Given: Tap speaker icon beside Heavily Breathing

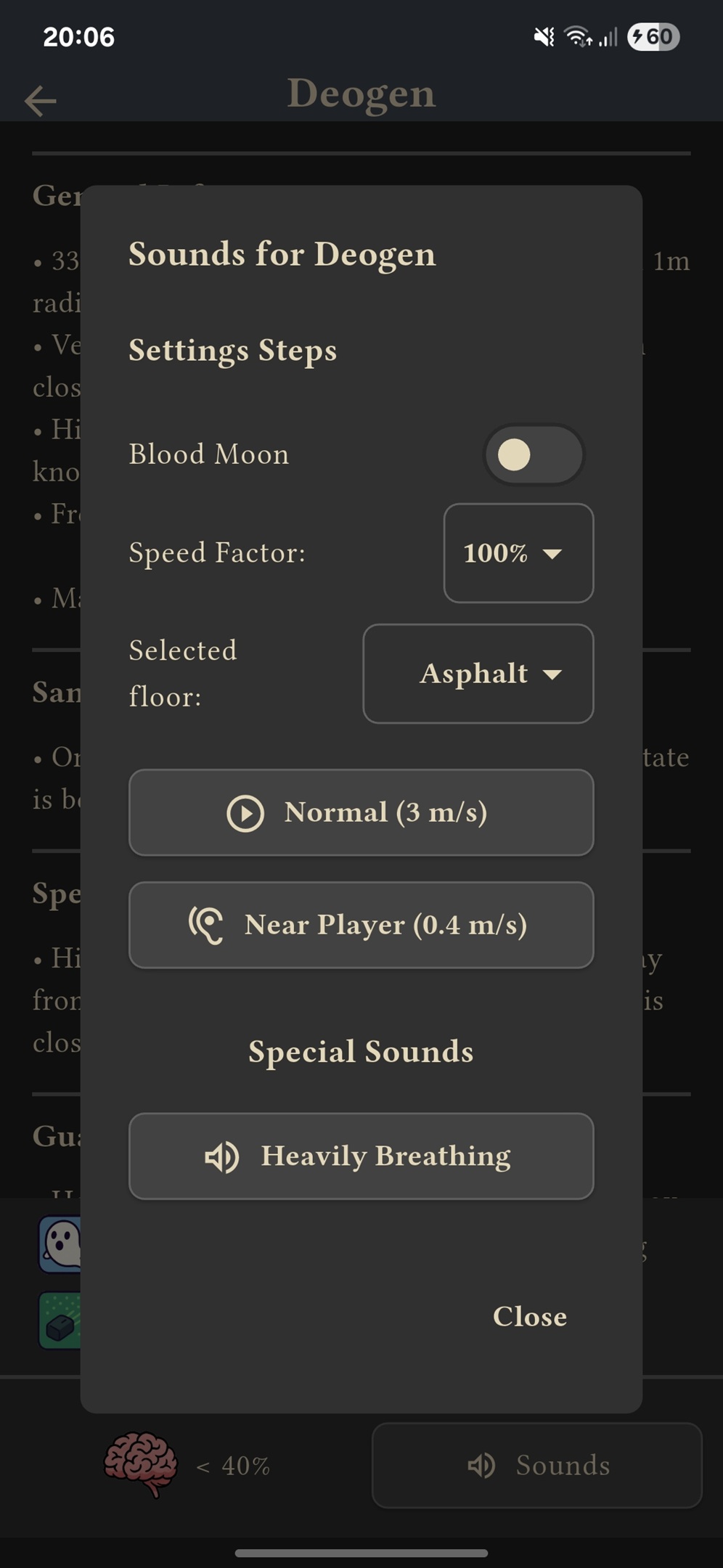Looking at the screenshot, I should [x=221, y=1157].
